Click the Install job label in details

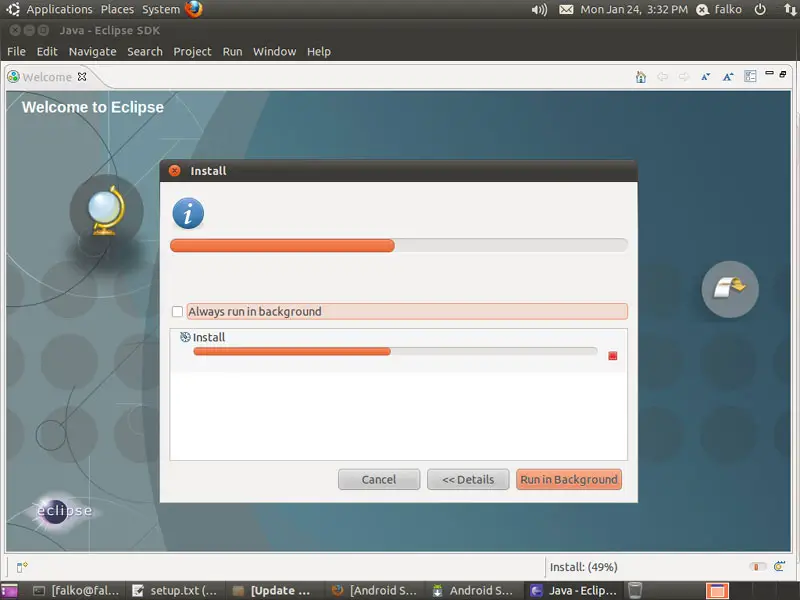click(x=209, y=337)
